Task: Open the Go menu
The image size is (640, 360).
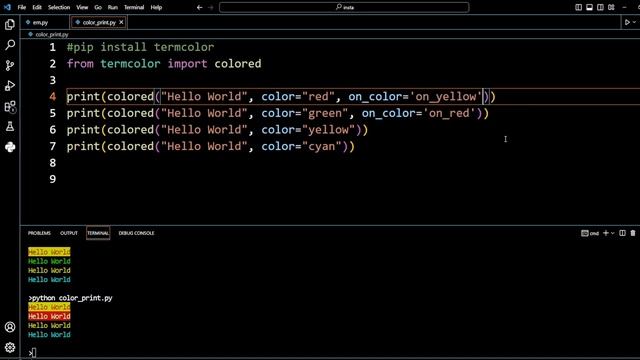Action: click(x=98, y=7)
